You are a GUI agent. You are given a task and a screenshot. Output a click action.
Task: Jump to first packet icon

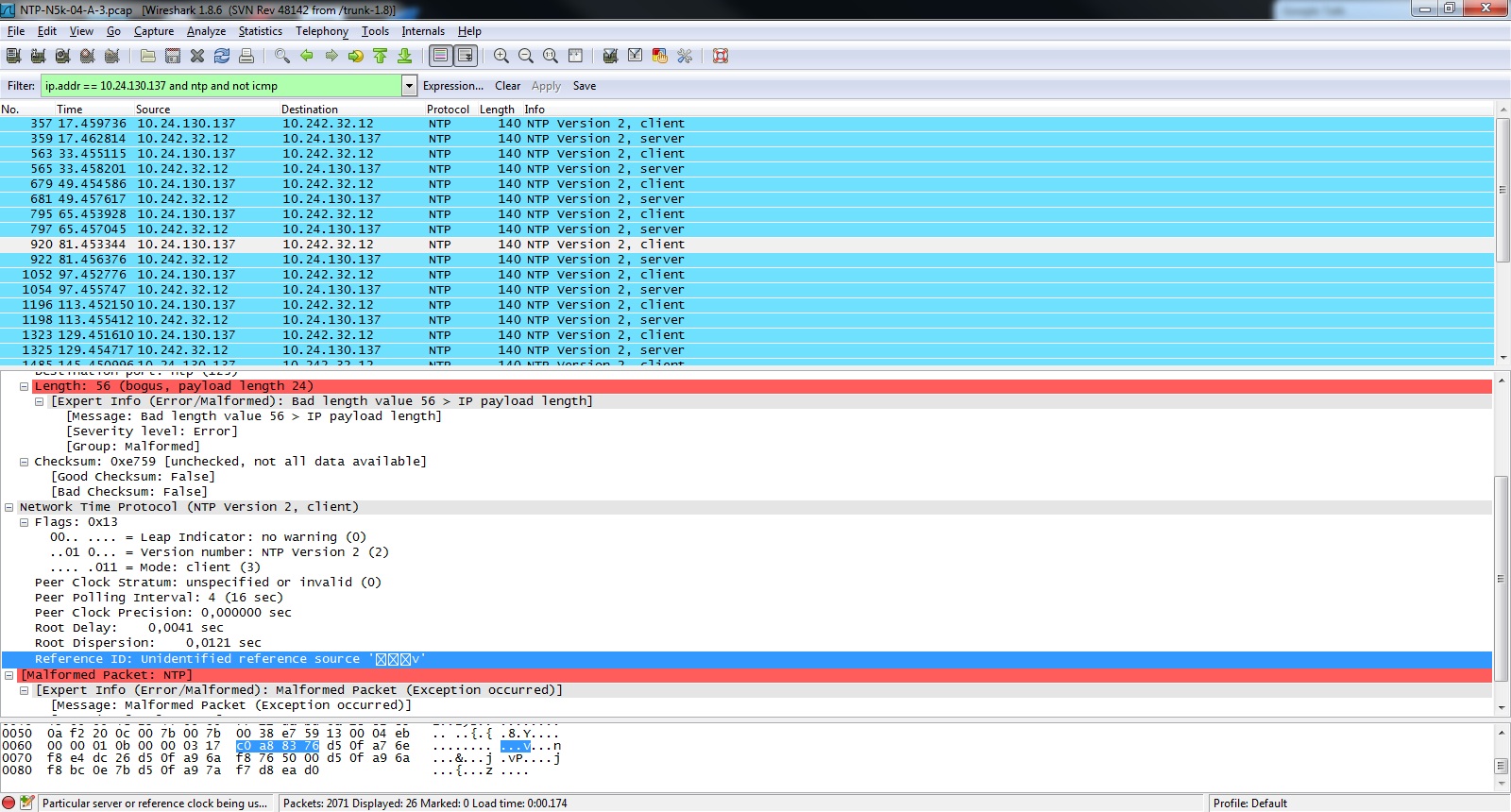click(x=381, y=56)
